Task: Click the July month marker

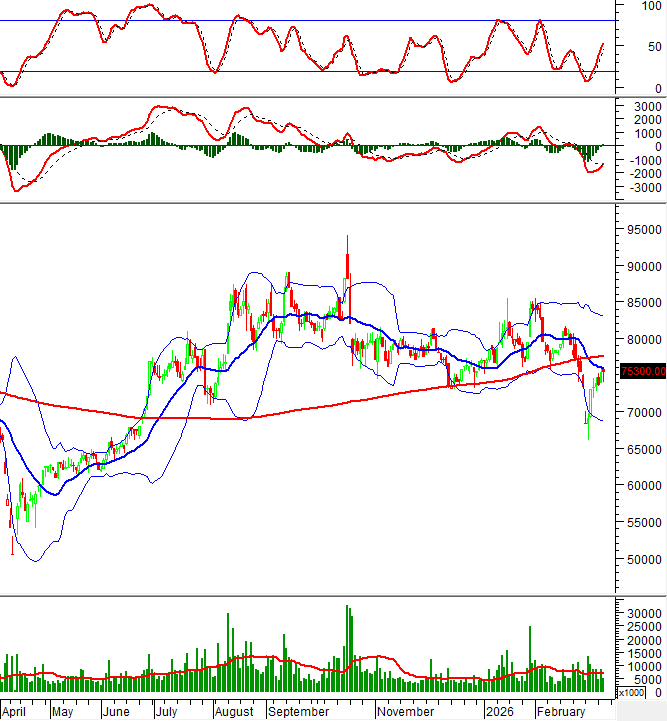Action: [167, 712]
